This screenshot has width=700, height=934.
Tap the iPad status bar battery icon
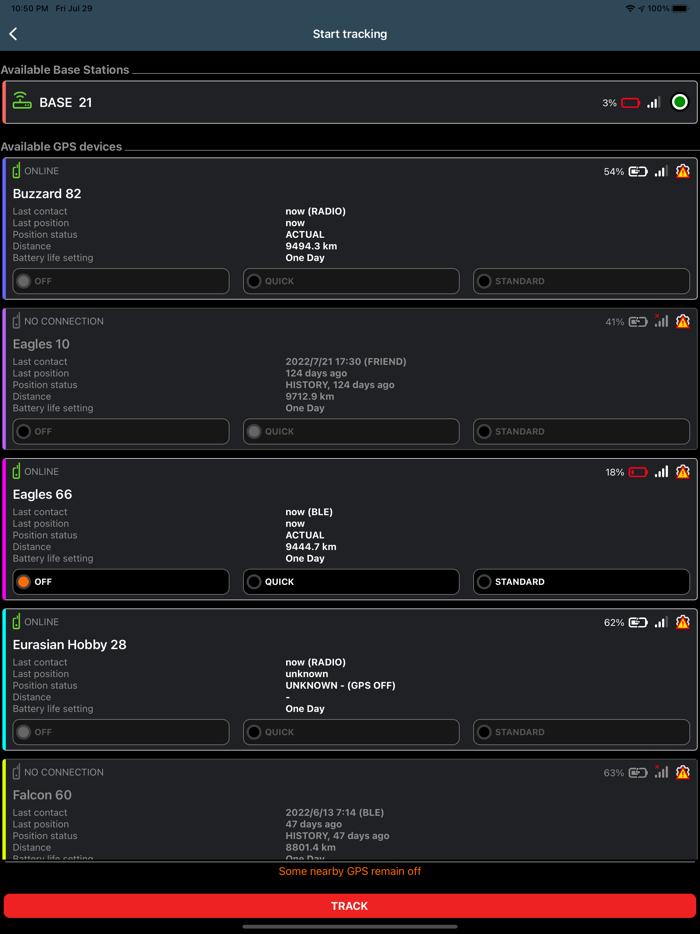tap(680, 9)
